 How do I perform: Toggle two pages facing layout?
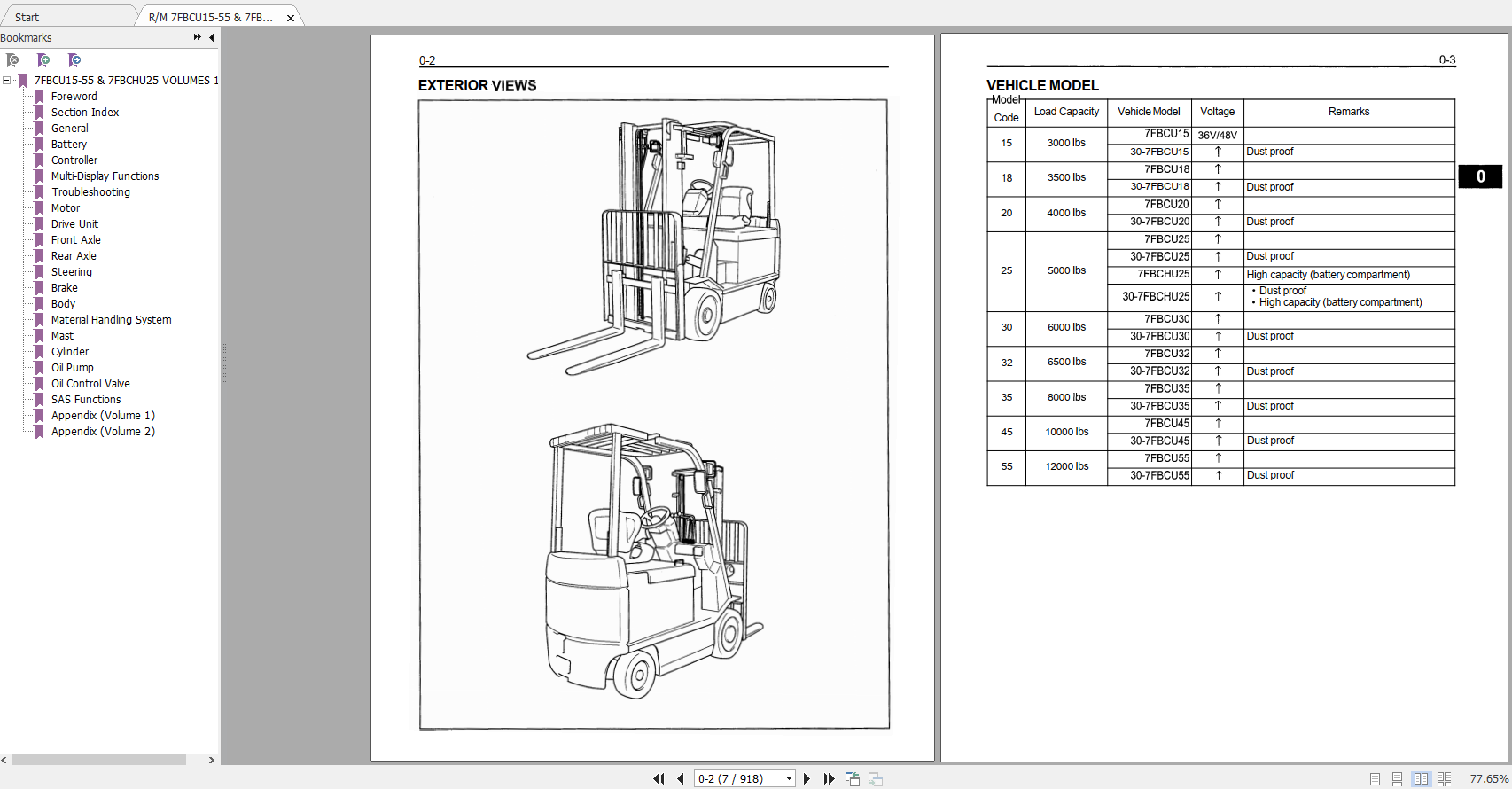coord(1421,778)
